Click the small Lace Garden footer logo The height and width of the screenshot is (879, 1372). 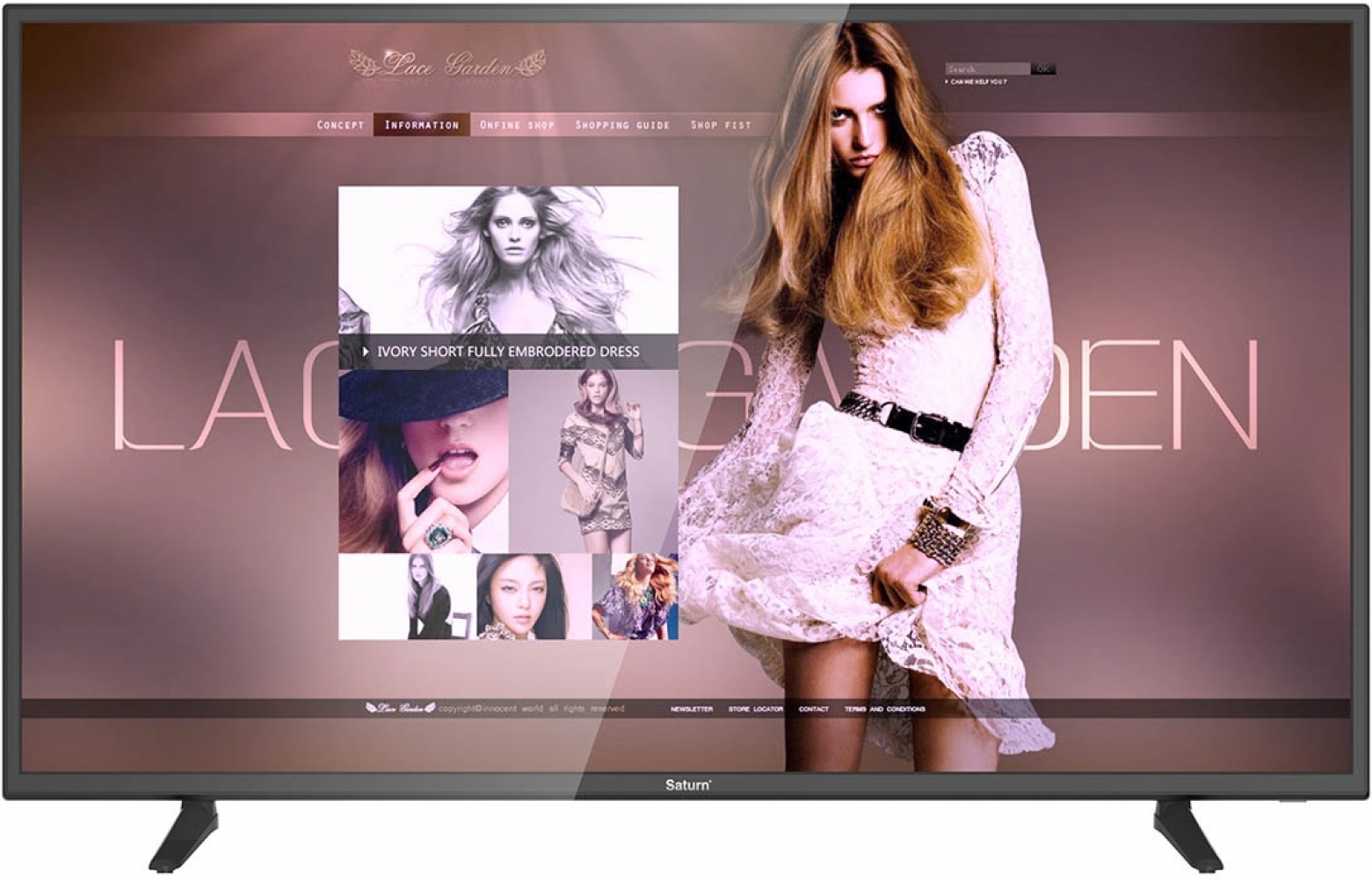point(400,708)
